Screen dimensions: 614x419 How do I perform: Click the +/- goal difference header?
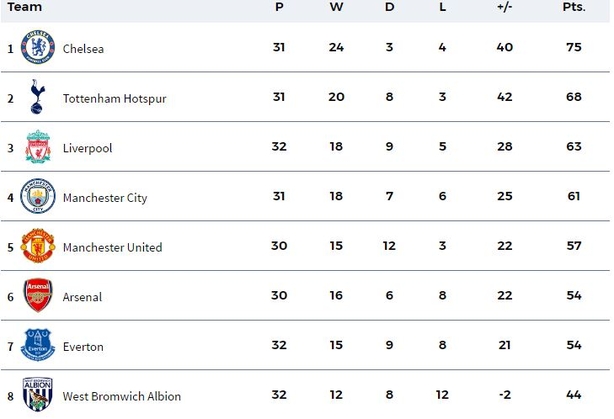click(x=505, y=7)
